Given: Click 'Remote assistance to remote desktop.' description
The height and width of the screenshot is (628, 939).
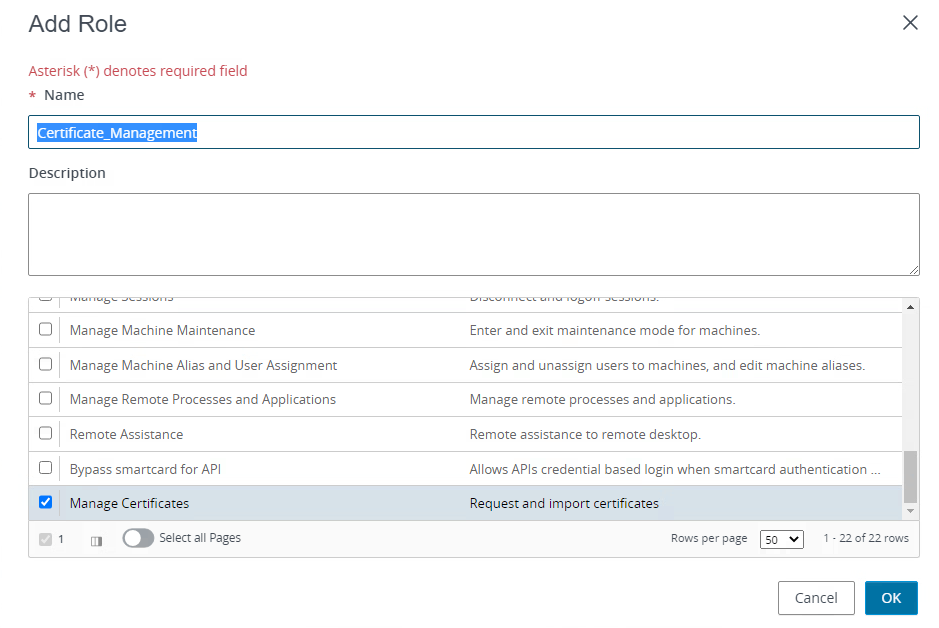Looking at the screenshot, I should [585, 434].
